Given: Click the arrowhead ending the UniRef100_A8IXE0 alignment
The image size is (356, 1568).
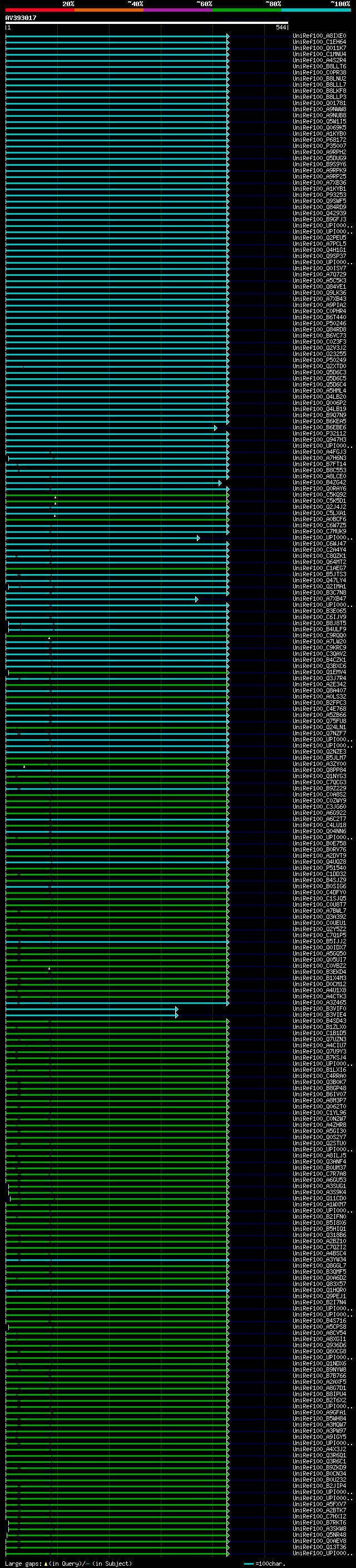Looking at the screenshot, I should (228, 36).
